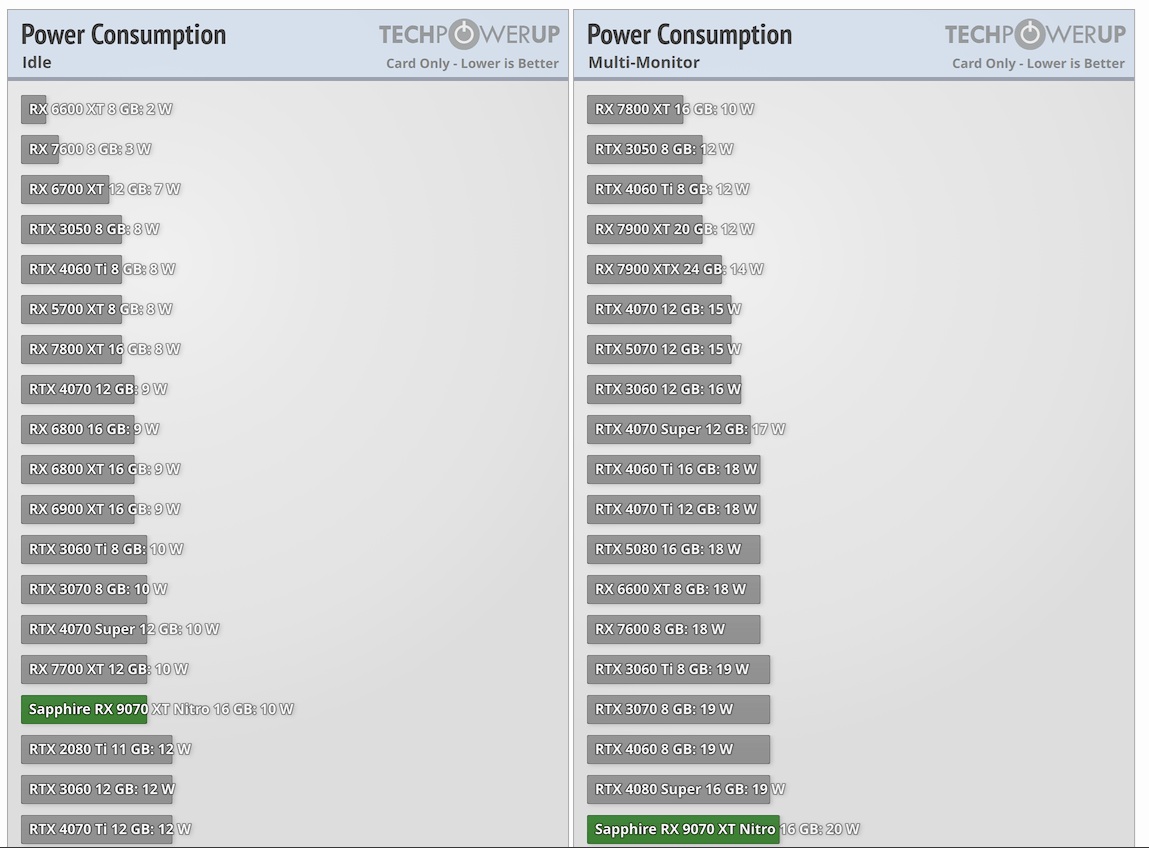Select the RX 7600 8 GB: 3 W bar
This screenshot has height=848, width=1149.
40,150
